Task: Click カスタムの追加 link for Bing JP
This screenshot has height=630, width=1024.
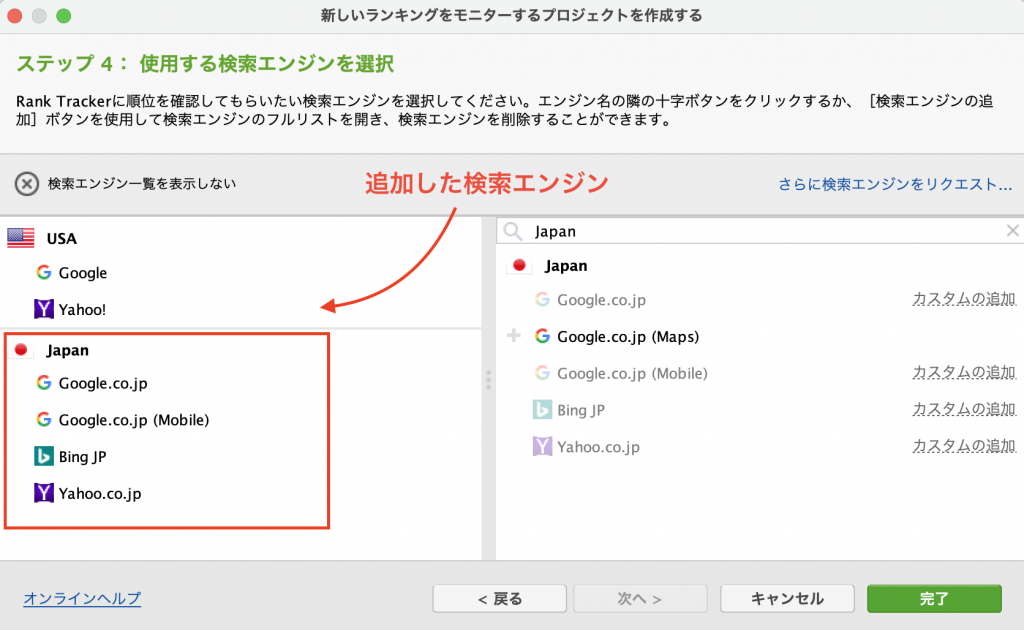Action: 964,409
